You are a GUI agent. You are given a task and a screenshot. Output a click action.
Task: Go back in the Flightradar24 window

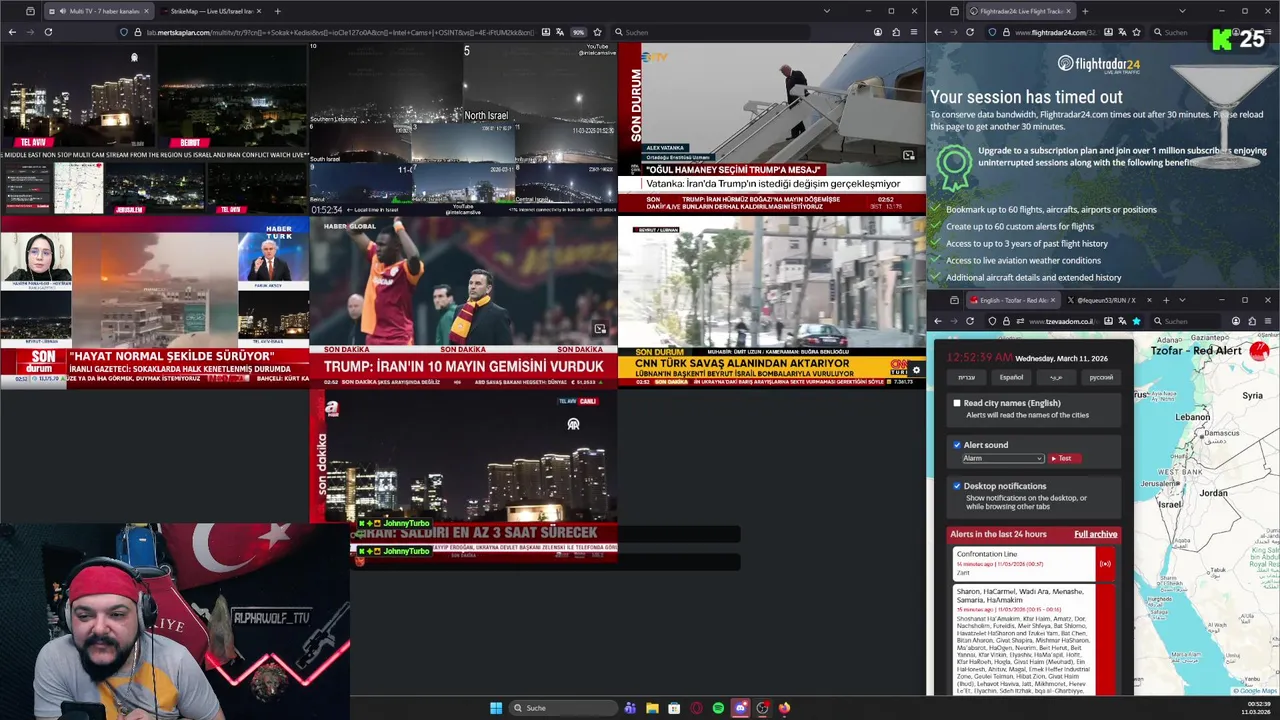[x=937, y=32]
